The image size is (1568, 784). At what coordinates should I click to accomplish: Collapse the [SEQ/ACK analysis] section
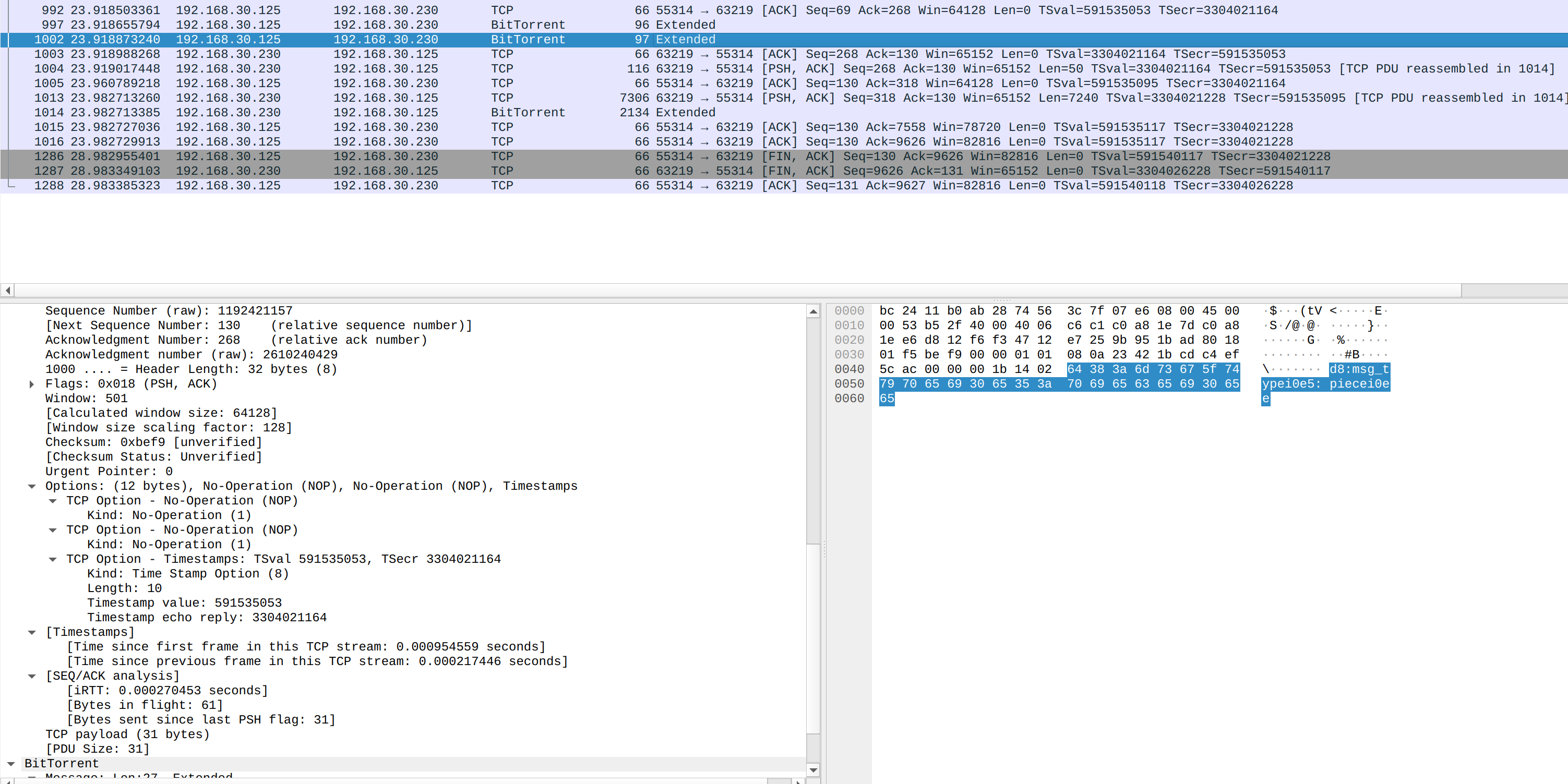[x=32, y=676]
